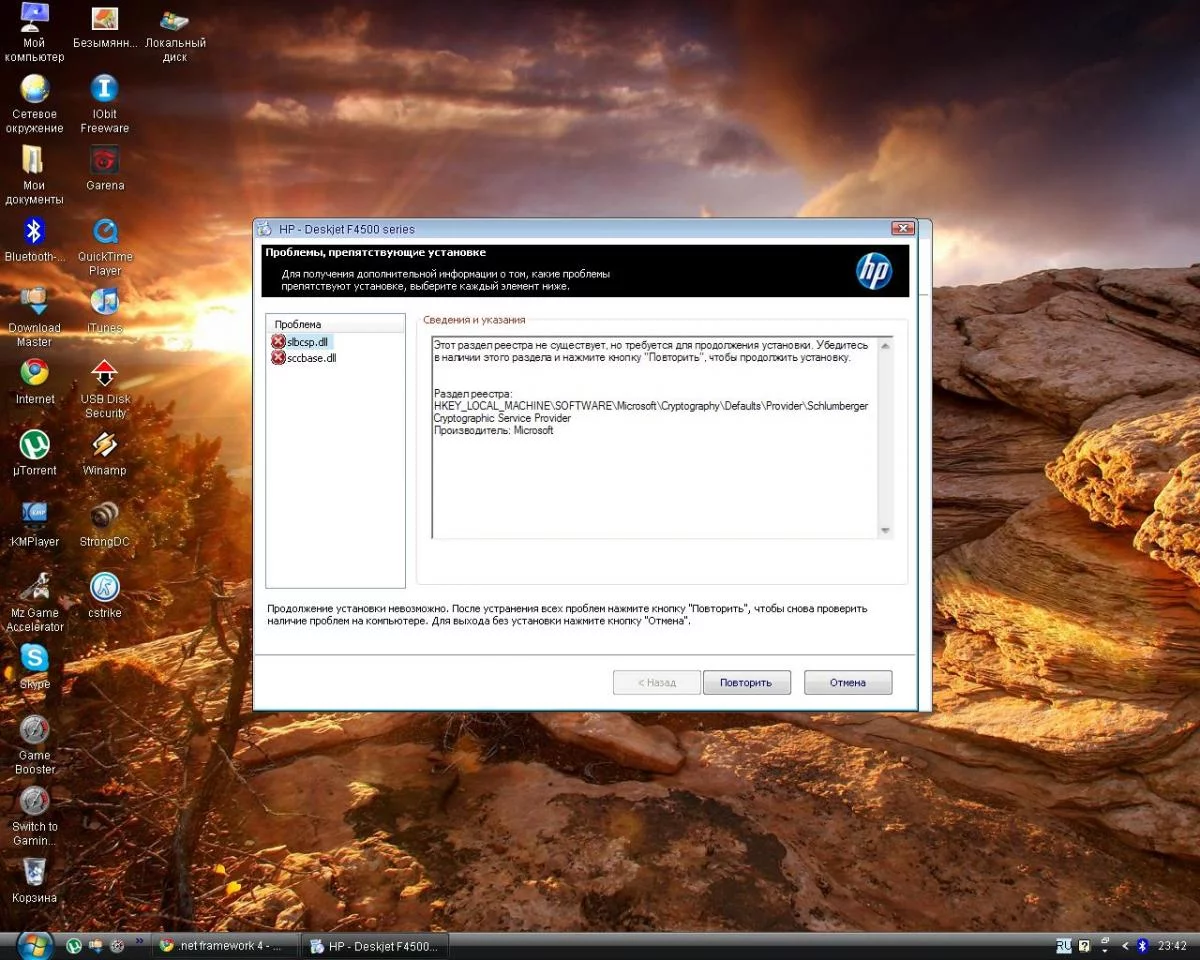
Task: Open the µTorrent desktop icon
Action: (x=34, y=452)
